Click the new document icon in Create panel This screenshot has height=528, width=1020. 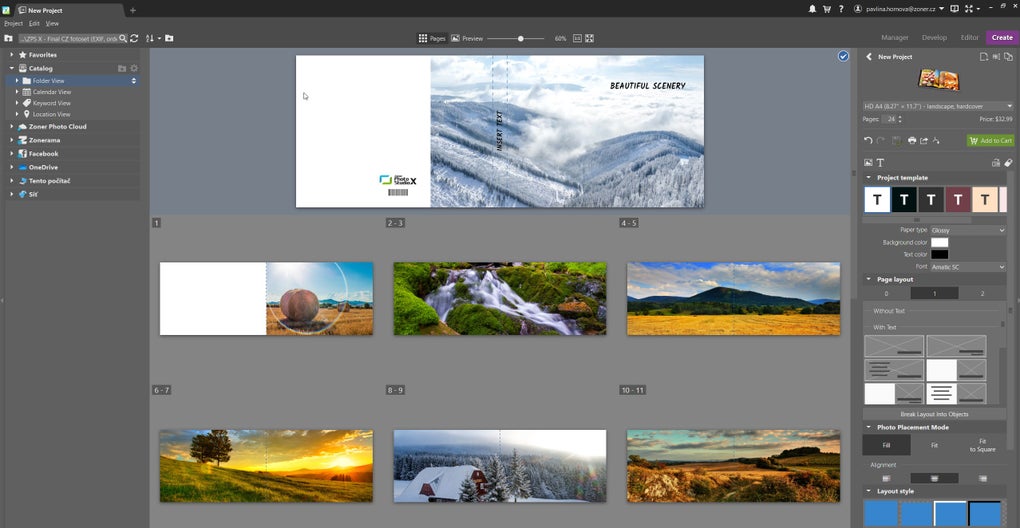[984, 57]
